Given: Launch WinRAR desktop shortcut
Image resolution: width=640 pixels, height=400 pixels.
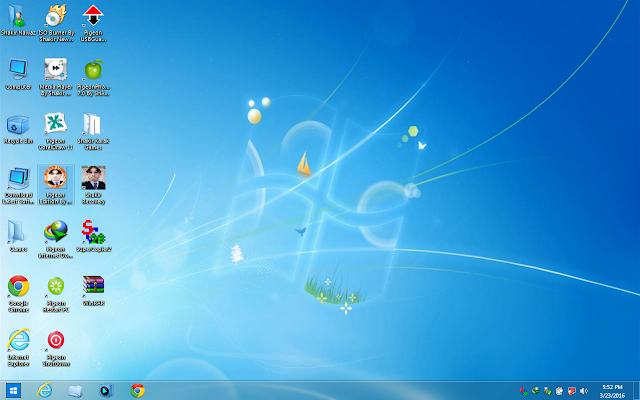Looking at the screenshot, I should [93, 290].
